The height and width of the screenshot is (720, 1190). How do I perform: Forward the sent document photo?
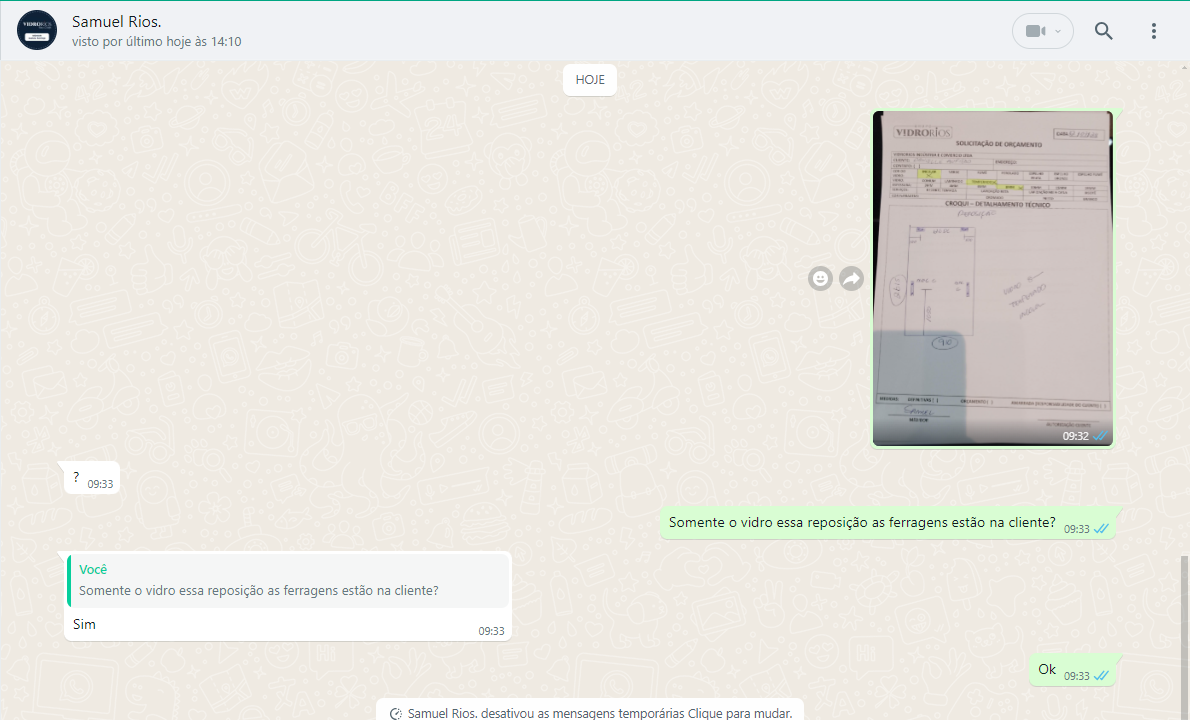click(x=852, y=279)
